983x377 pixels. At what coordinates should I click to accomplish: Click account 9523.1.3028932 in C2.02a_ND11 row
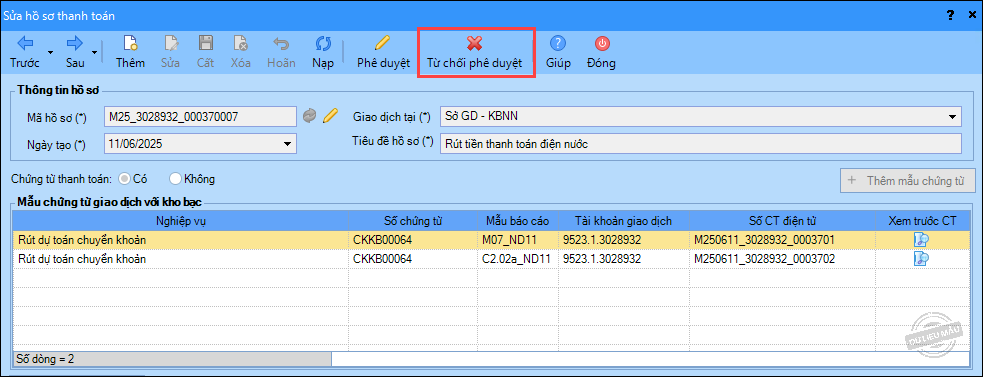tap(602, 258)
